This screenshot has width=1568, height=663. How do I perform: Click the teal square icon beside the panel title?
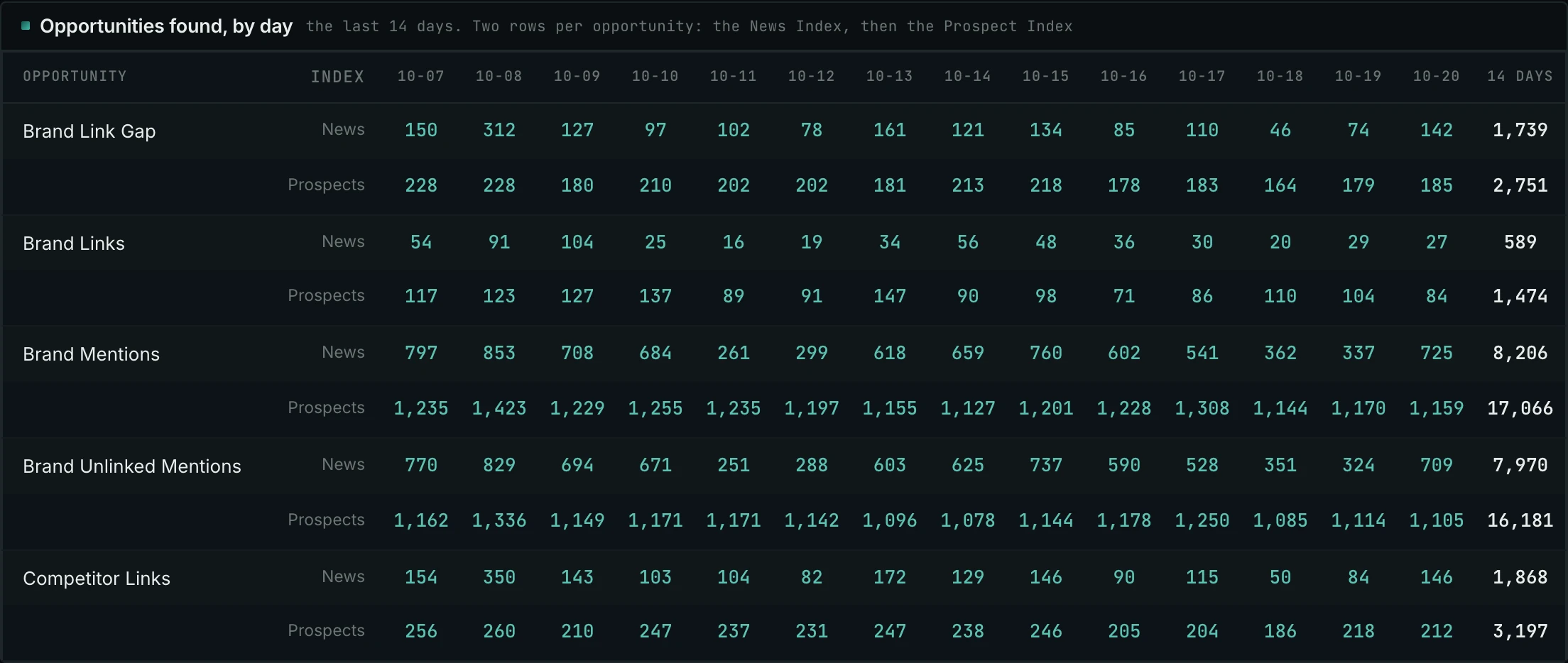(26, 26)
